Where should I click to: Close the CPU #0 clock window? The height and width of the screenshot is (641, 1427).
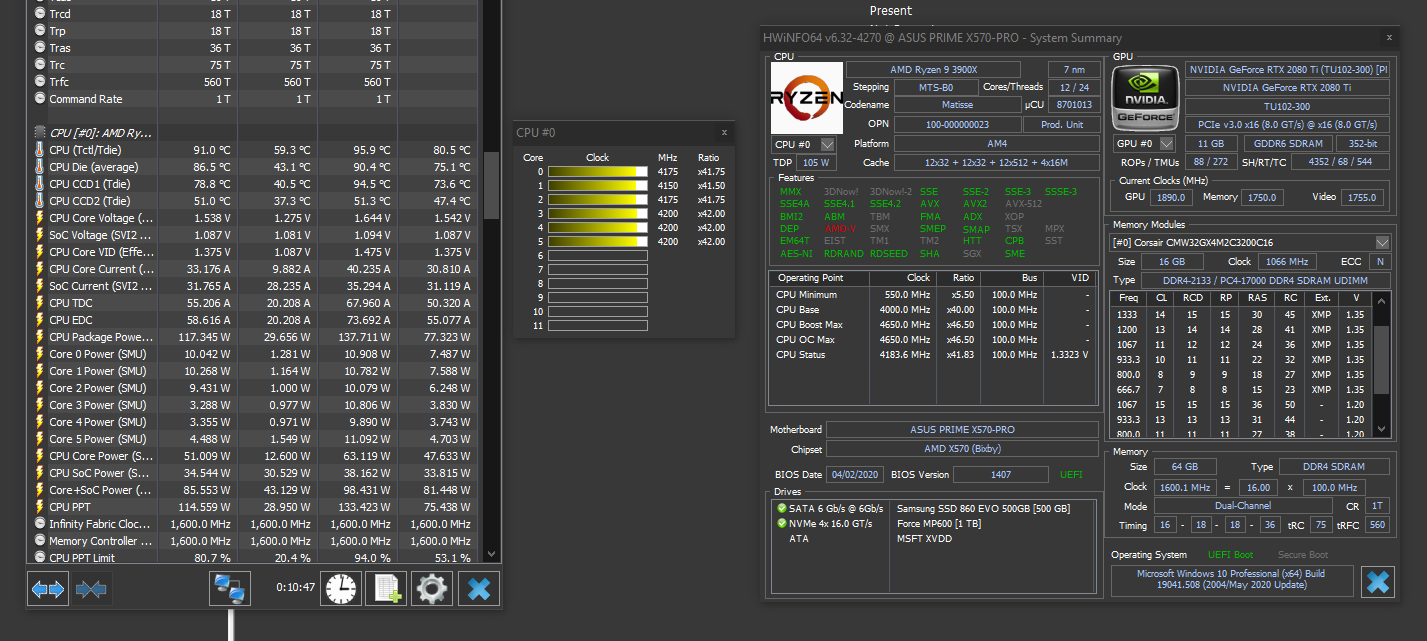(724, 132)
